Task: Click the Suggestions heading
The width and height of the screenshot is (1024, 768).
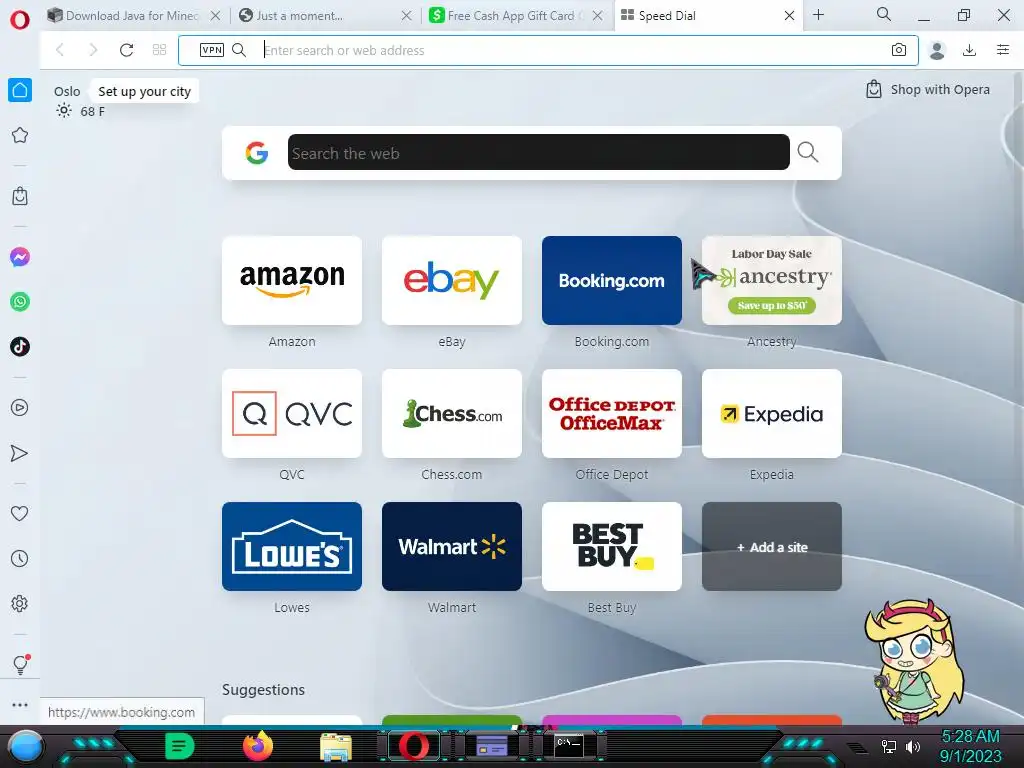Action: (263, 690)
